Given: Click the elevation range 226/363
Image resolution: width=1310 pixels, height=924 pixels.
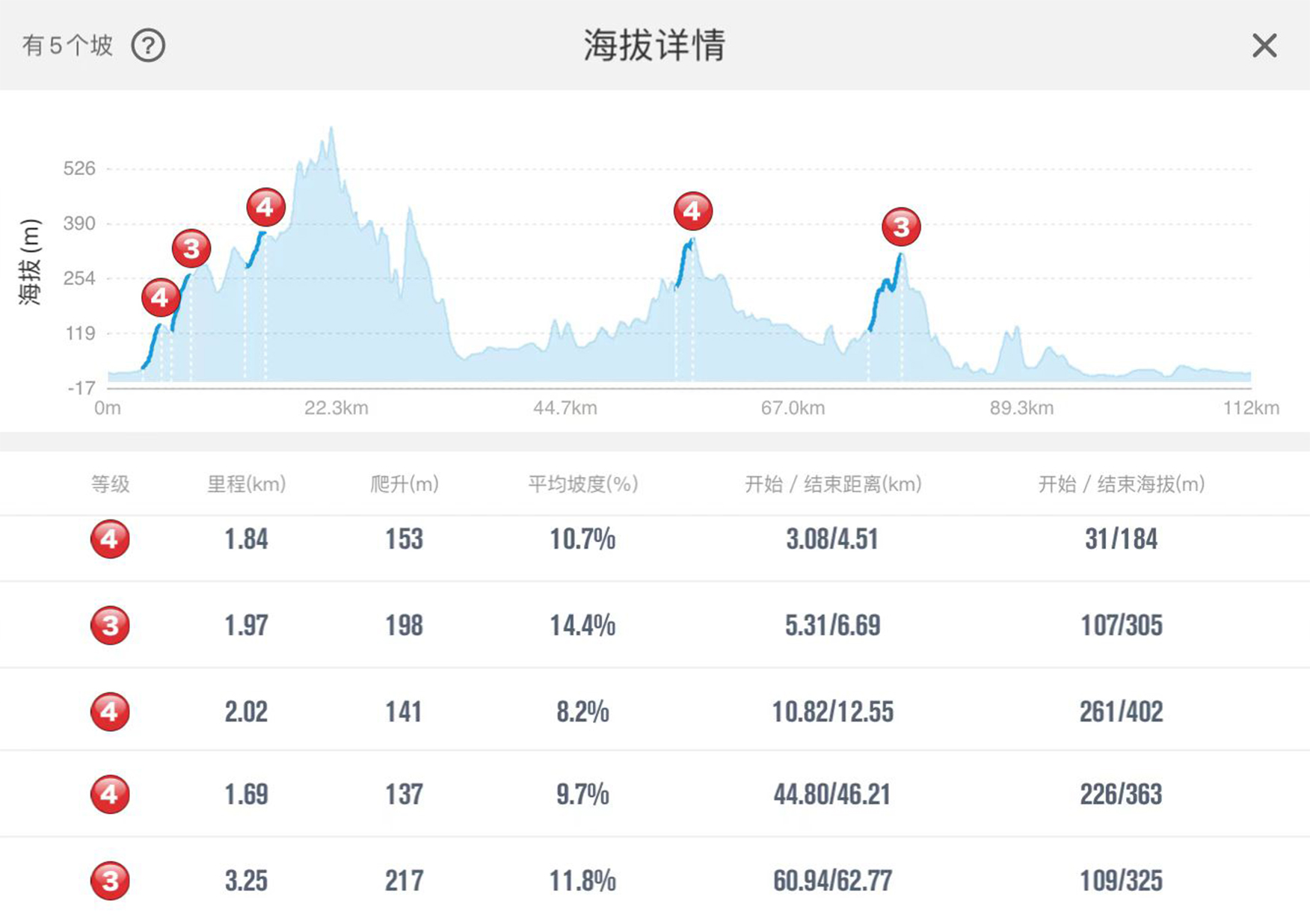Looking at the screenshot, I should coord(1122,794).
